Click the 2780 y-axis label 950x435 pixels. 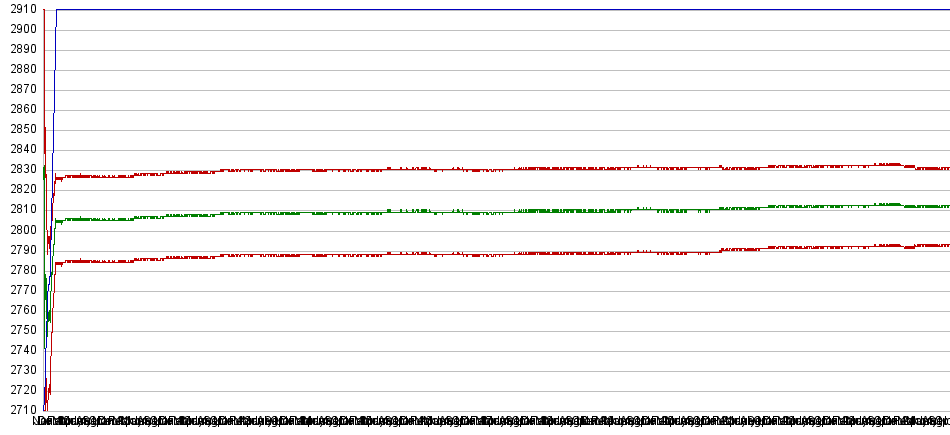click(22, 269)
